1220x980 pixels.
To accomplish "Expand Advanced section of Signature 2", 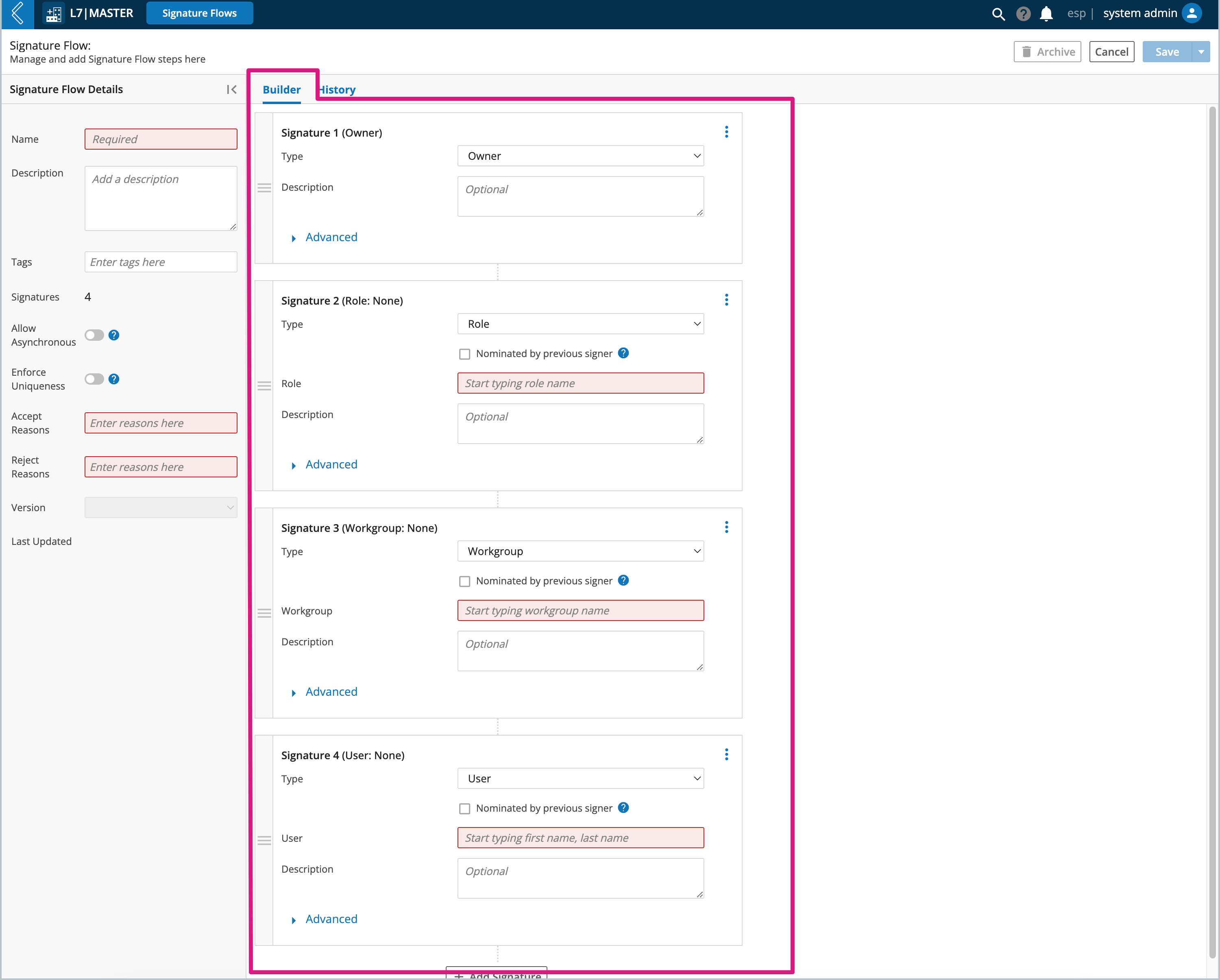I will [325, 465].
